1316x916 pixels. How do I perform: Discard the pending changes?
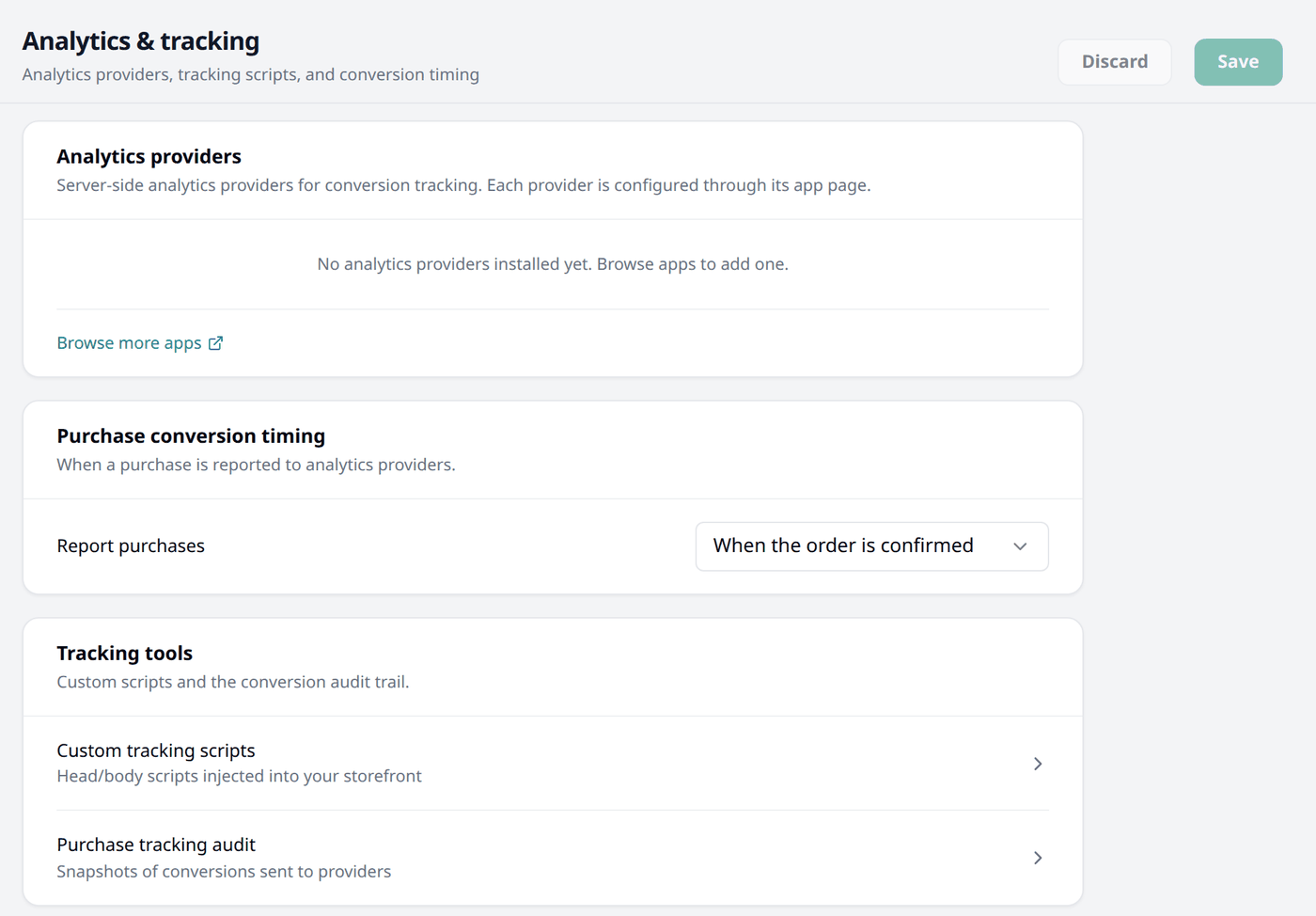1115,62
